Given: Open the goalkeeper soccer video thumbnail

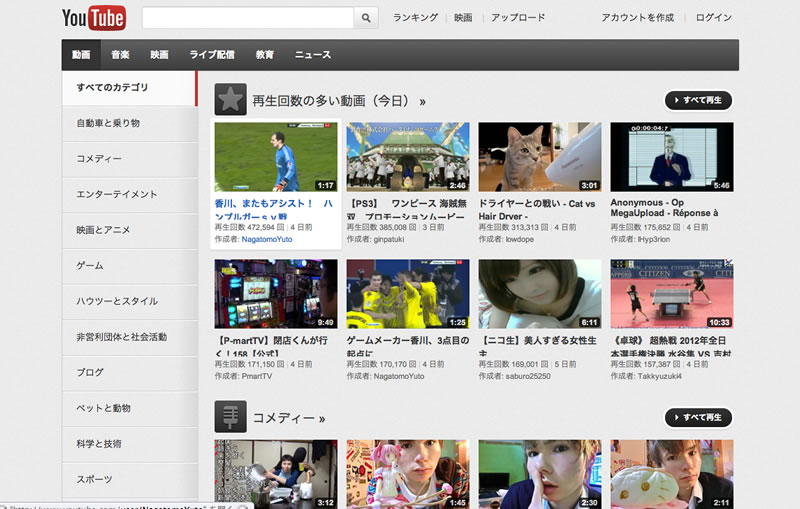Looking at the screenshot, I should 276,157.
